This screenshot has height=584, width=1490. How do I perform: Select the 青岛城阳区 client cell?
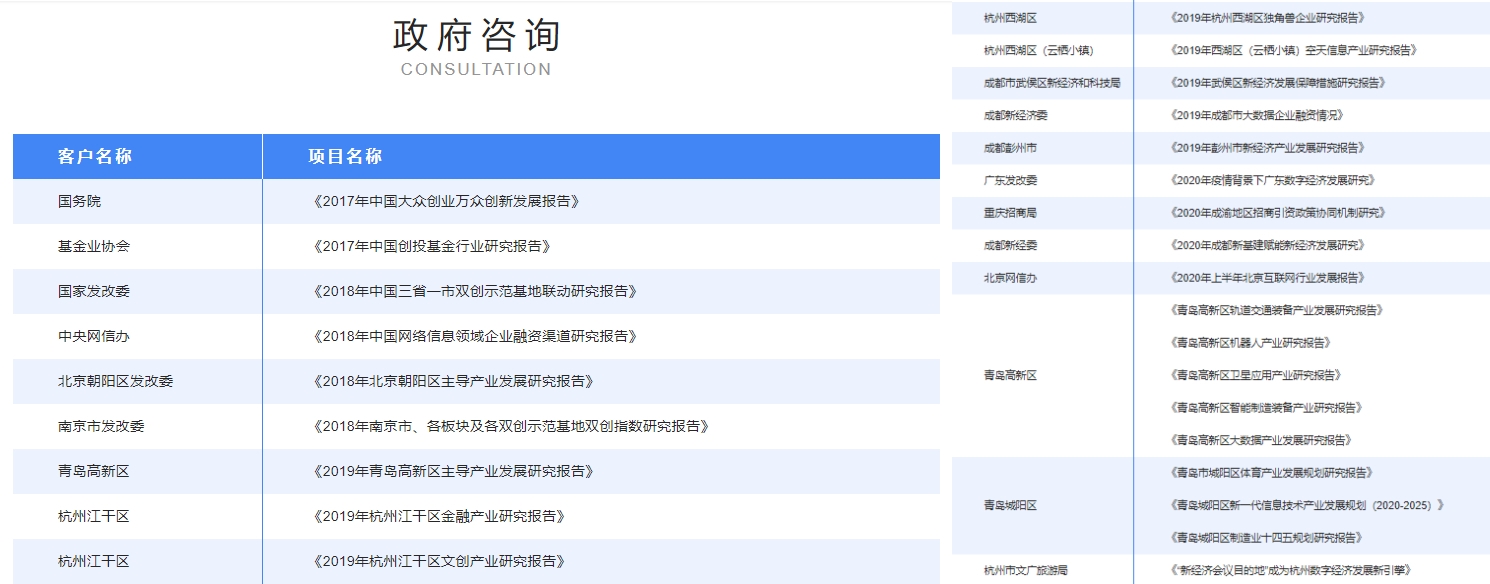[1010, 505]
